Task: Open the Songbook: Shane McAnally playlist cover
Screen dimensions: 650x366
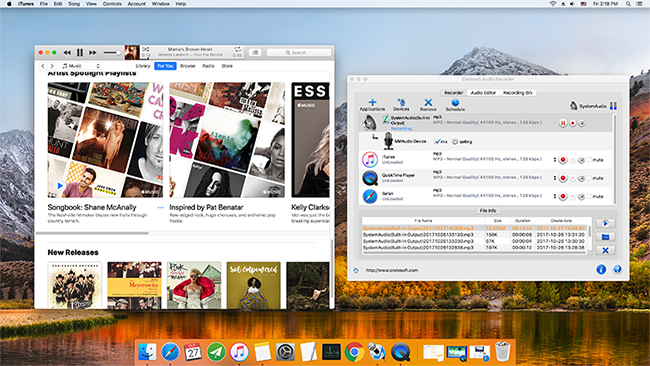Action: [105, 140]
